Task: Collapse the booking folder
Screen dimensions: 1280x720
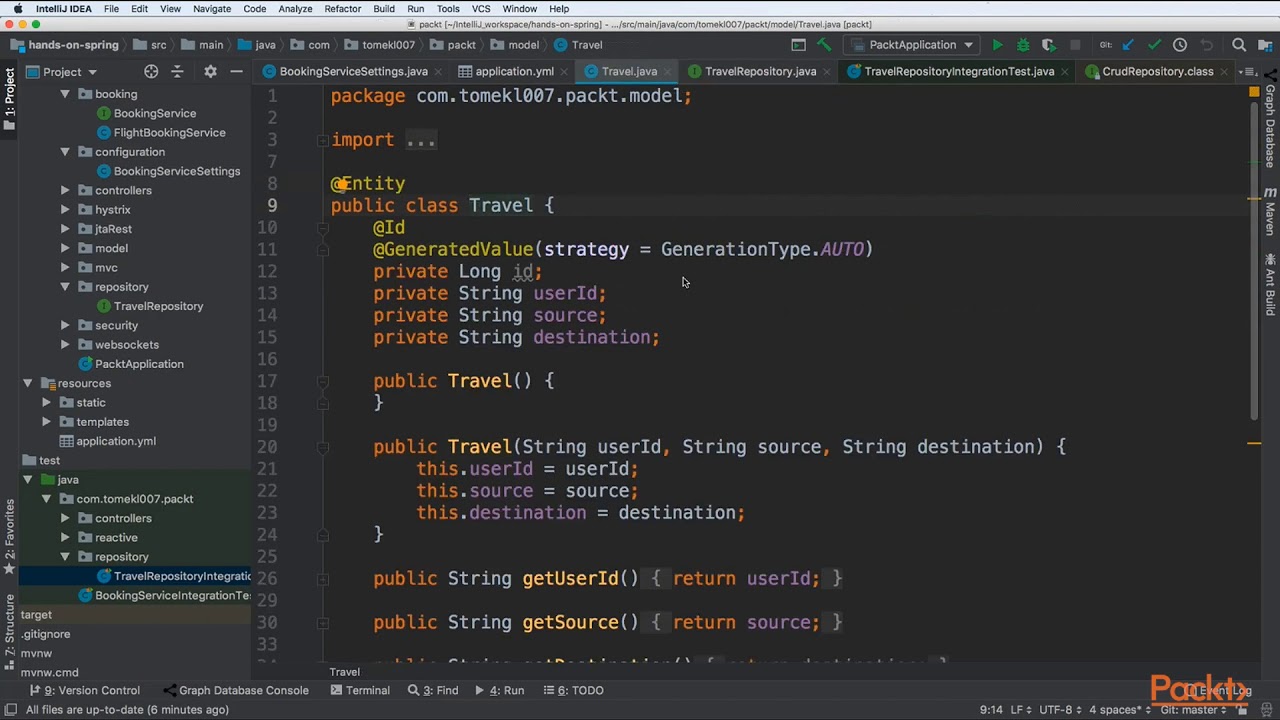Action: (65, 94)
